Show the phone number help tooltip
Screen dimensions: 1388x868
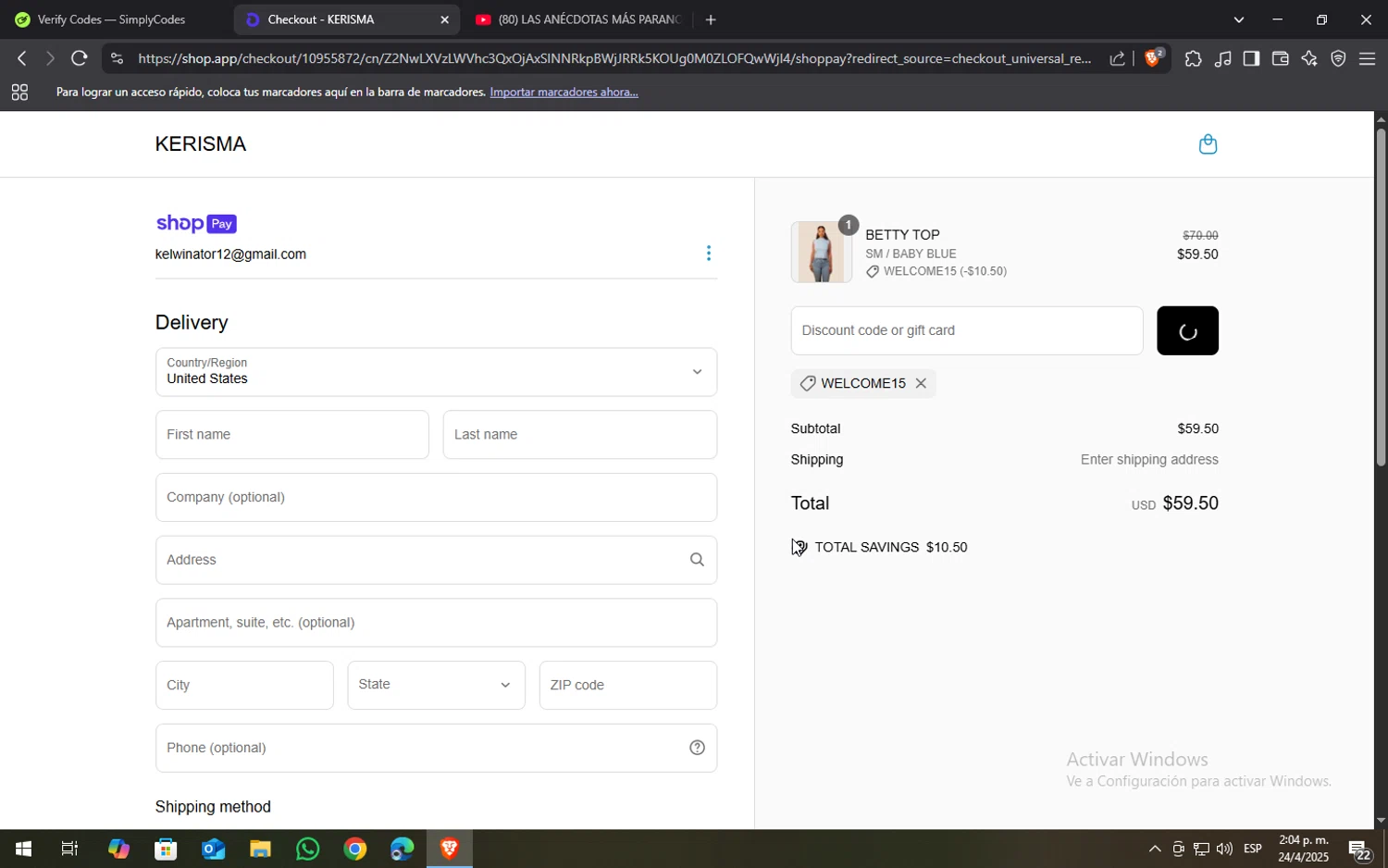pyautogui.click(x=697, y=748)
